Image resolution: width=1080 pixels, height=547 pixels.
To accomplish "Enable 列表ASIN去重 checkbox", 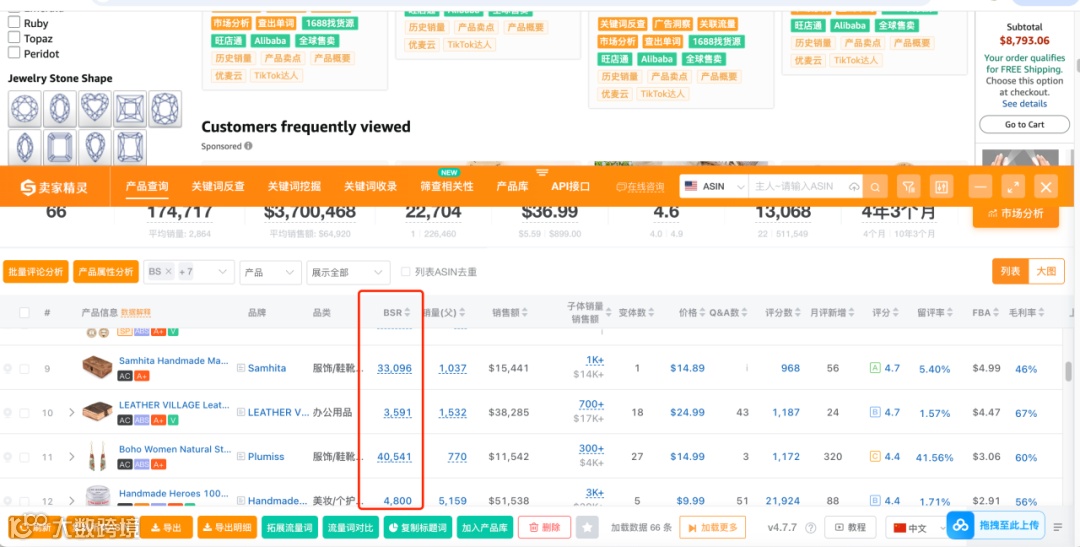I will click(406, 272).
